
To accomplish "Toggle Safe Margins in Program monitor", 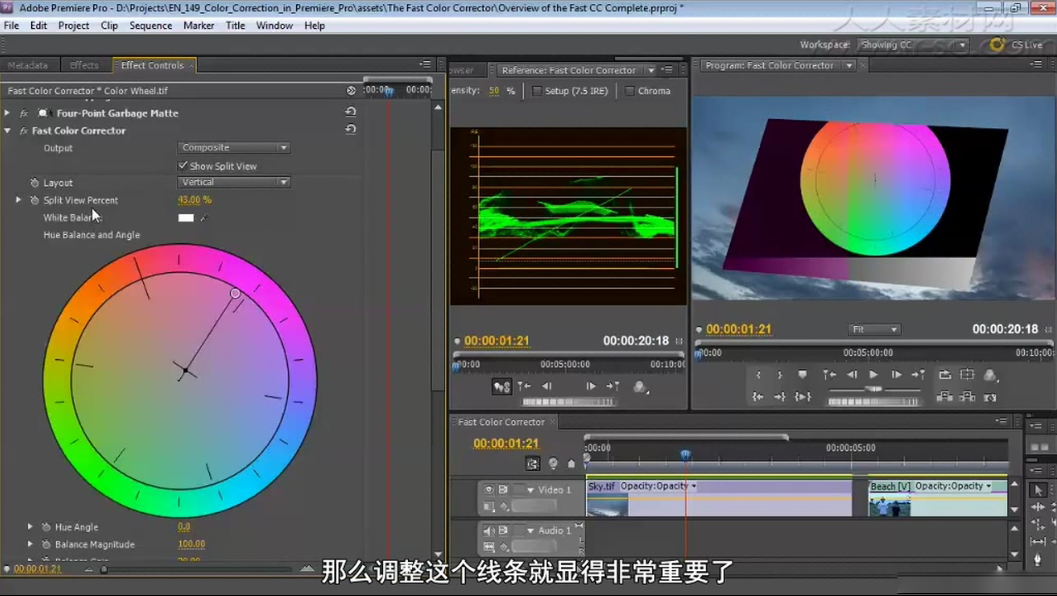I will [967, 375].
